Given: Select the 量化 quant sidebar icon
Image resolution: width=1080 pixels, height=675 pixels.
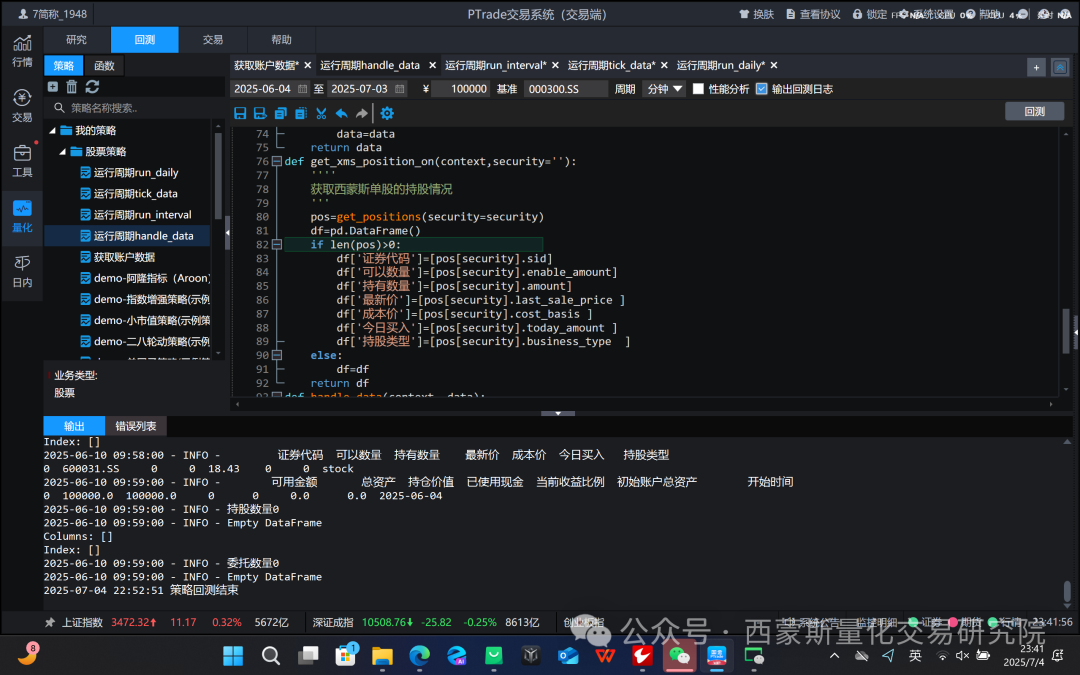Looking at the screenshot, I should [22, 216].
